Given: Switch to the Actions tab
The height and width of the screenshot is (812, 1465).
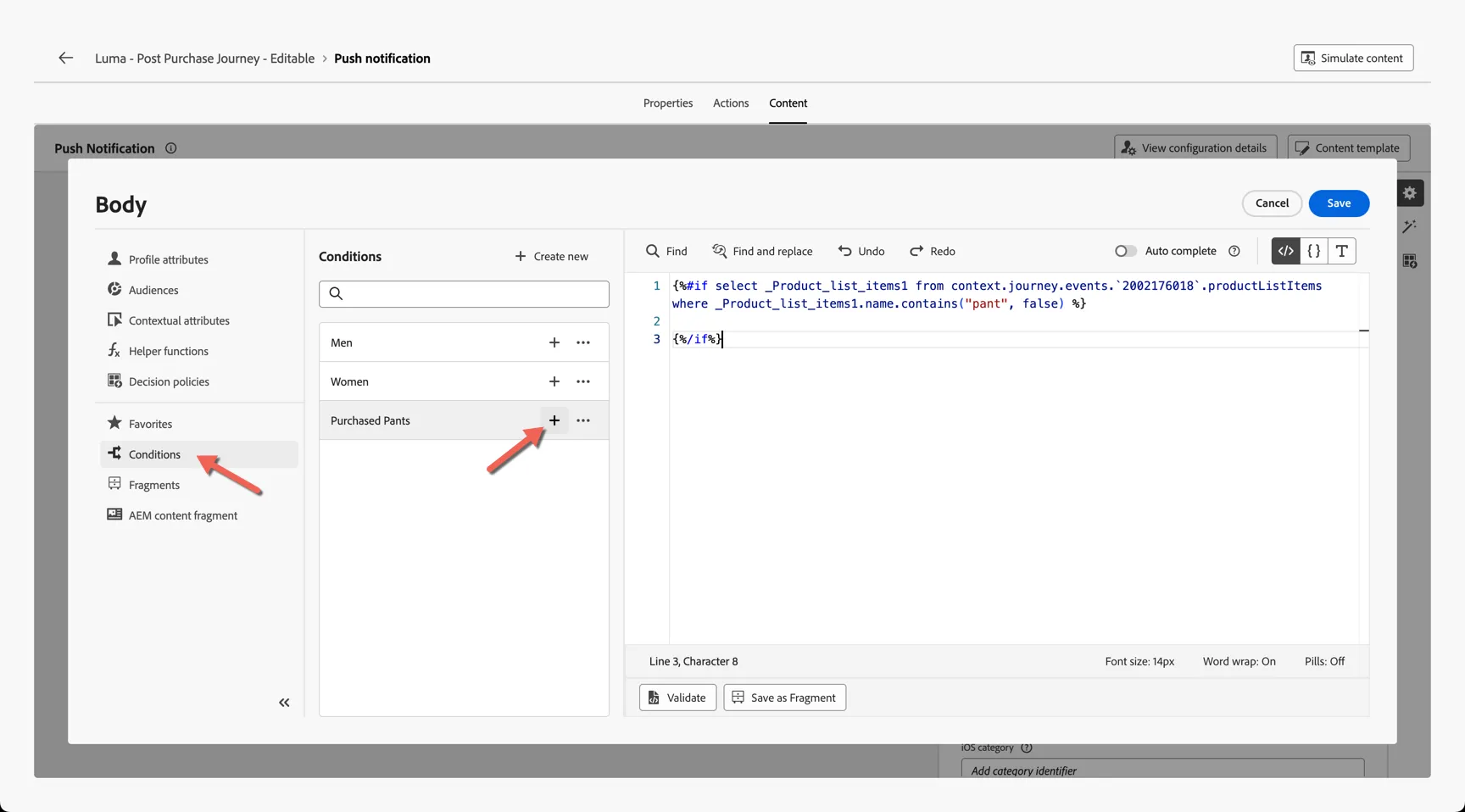Looking at the screenshot, I should pyautogui.click(x=731, y=103).
